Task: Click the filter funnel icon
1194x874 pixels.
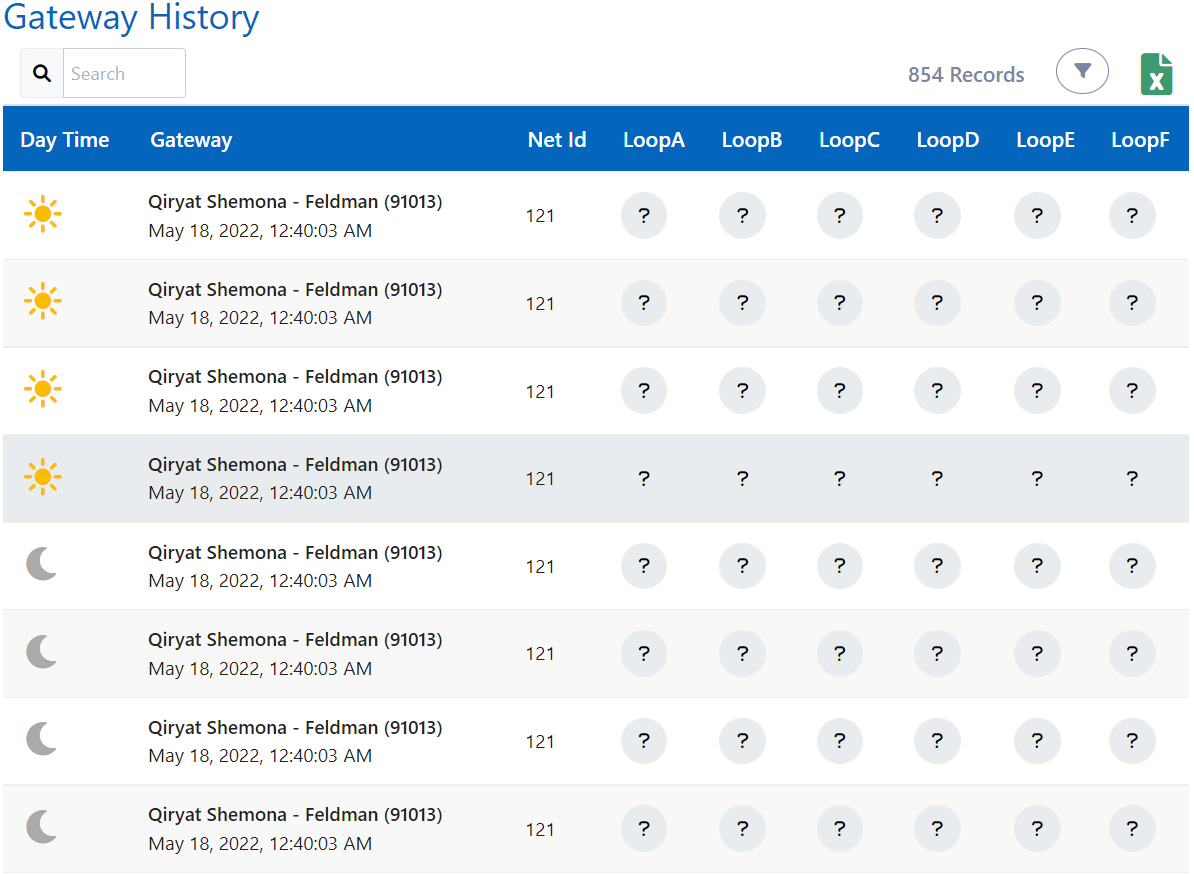Action: click(1082, 70)
